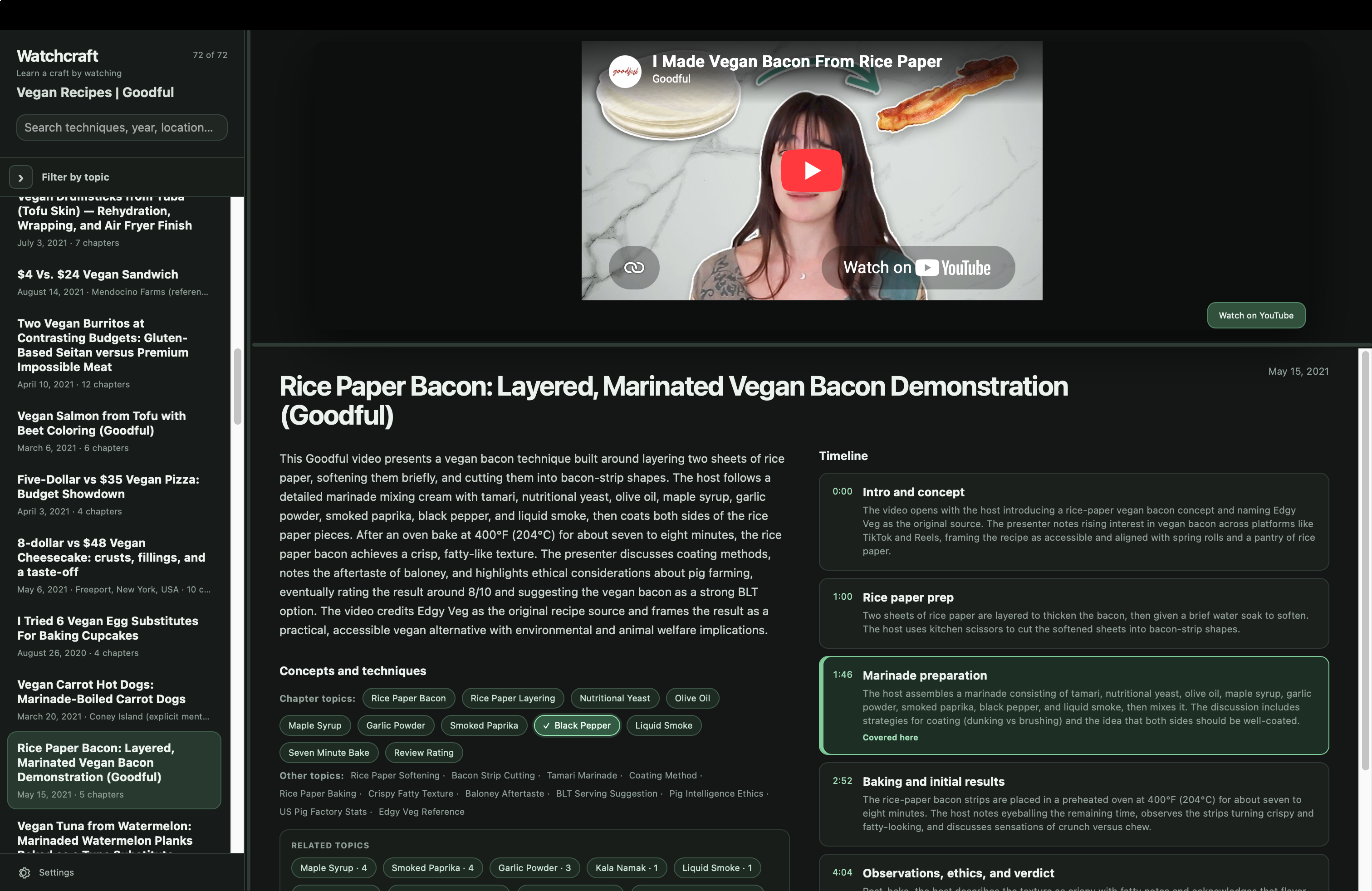Jump to 4:04 Observations, ethics, and verdict
The image size is (1372, 891).
click(x=1073, y=872)
